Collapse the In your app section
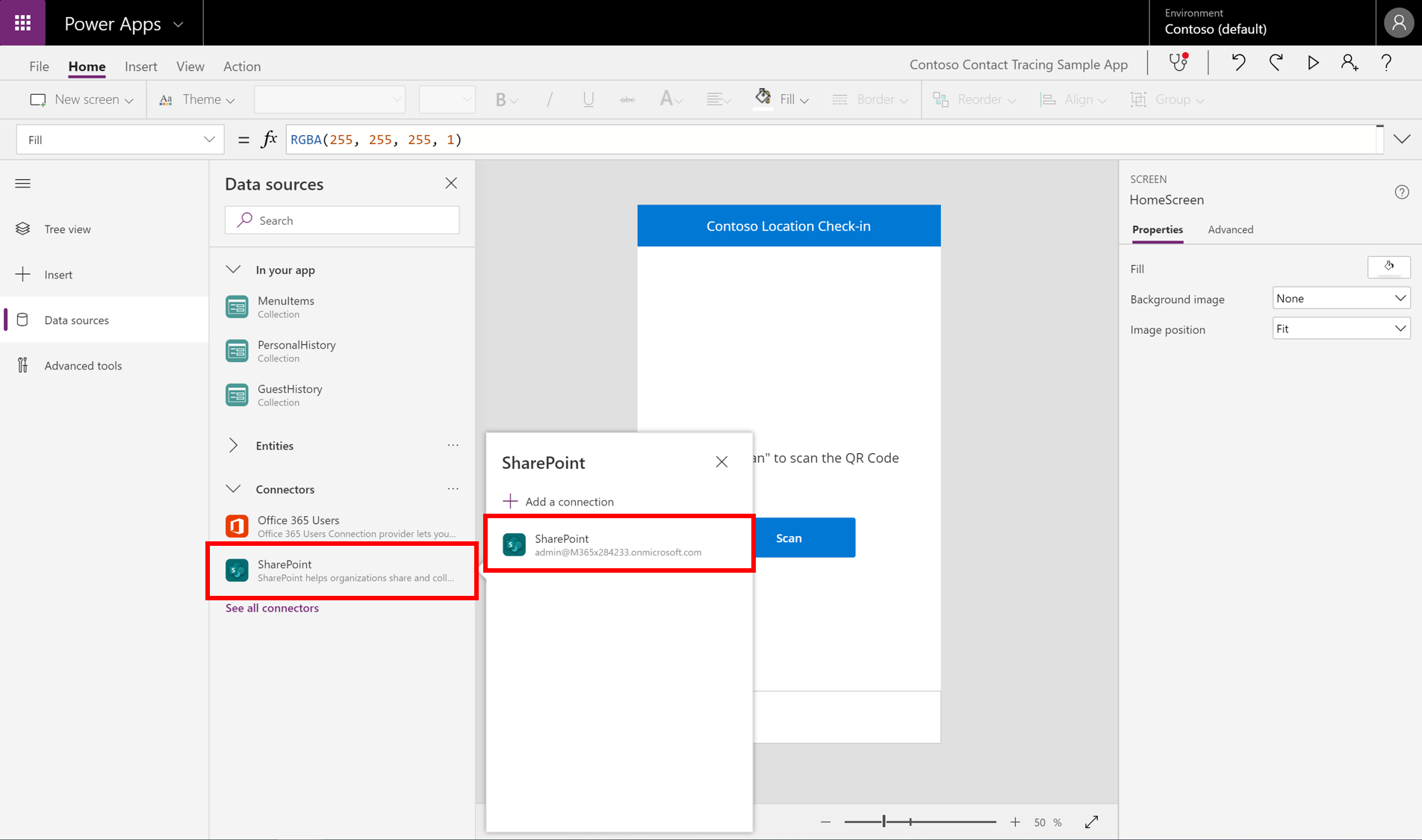 [233, 270]
